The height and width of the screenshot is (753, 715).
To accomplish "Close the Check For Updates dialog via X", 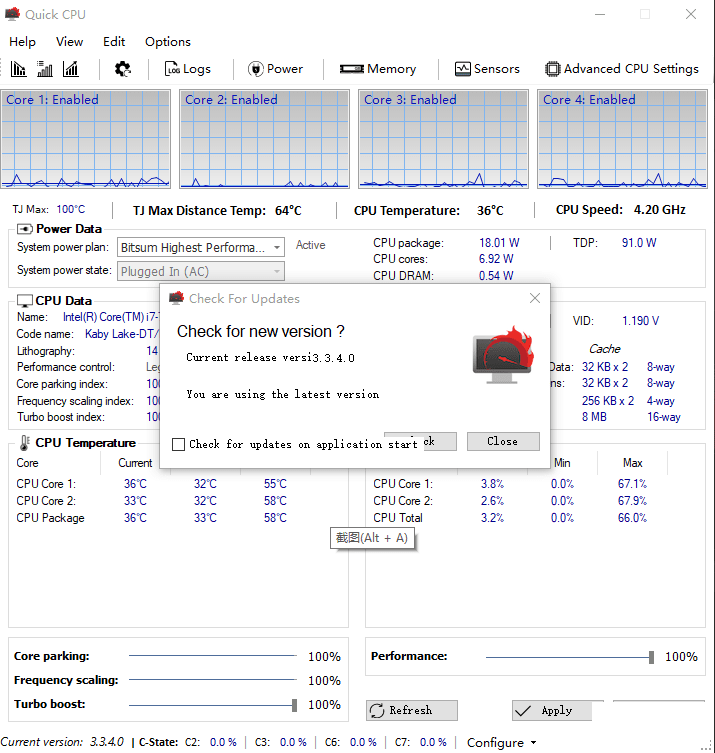I will [535, 298].
